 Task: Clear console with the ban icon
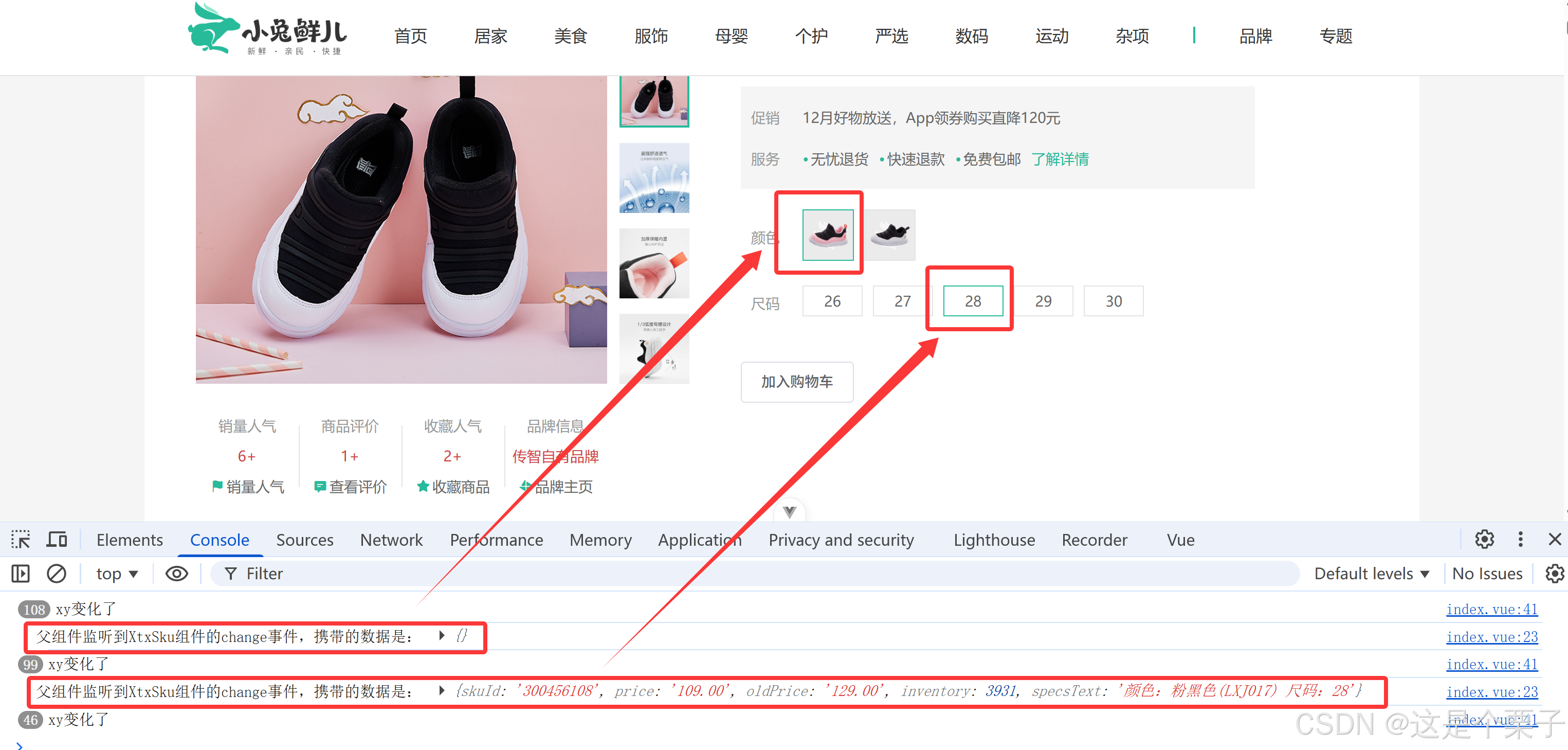[57, 574]
